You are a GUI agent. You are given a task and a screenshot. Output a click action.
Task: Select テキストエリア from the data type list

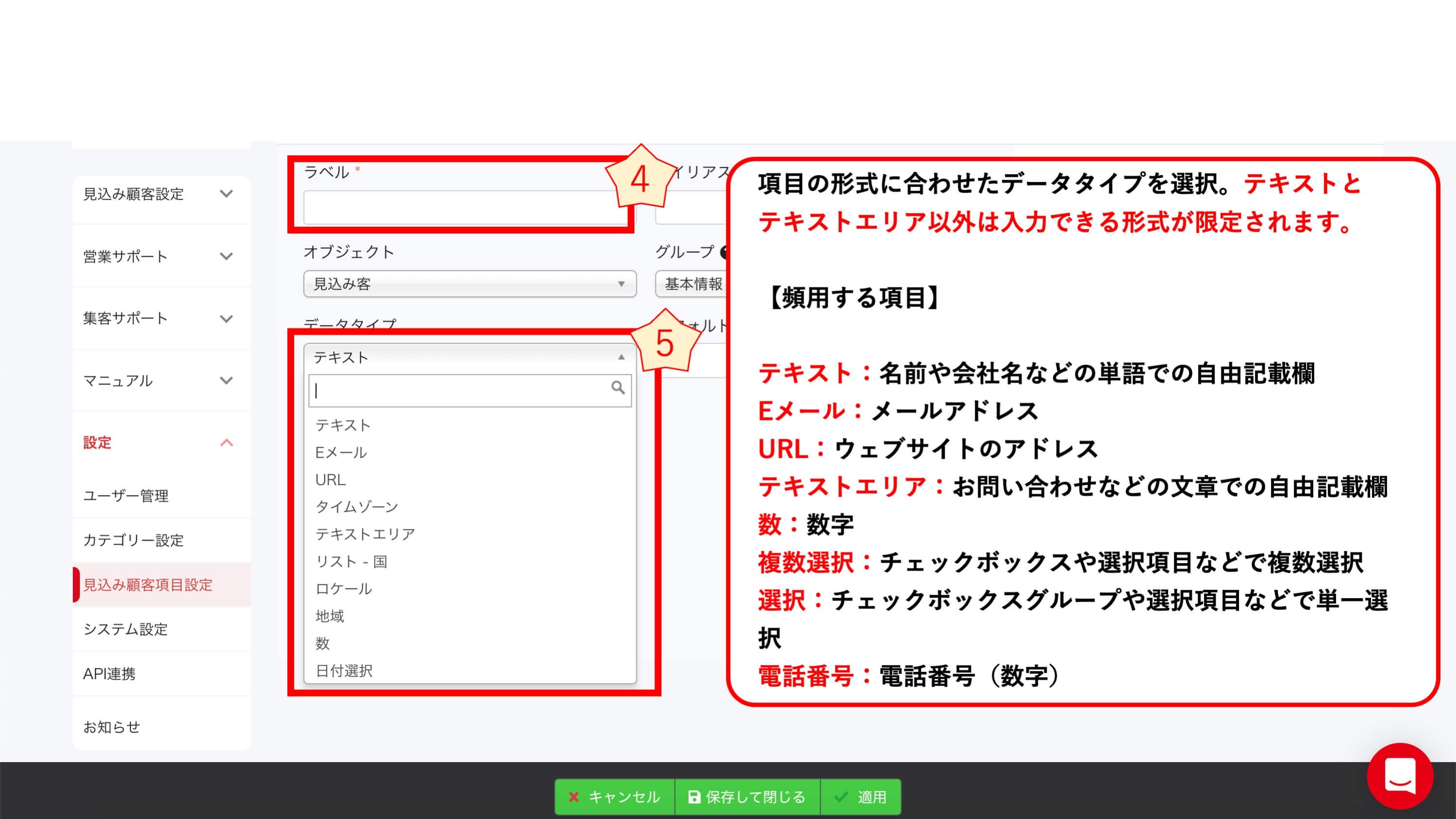[365, 534]
